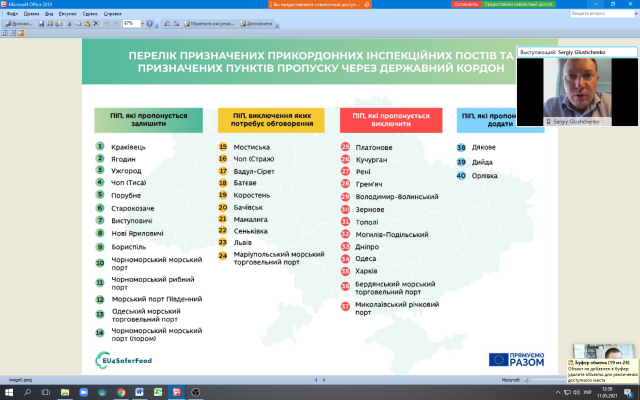Open the Action Center notifications icon
The width and height of the screenshot is (640, 400).
tap(628, 393)
